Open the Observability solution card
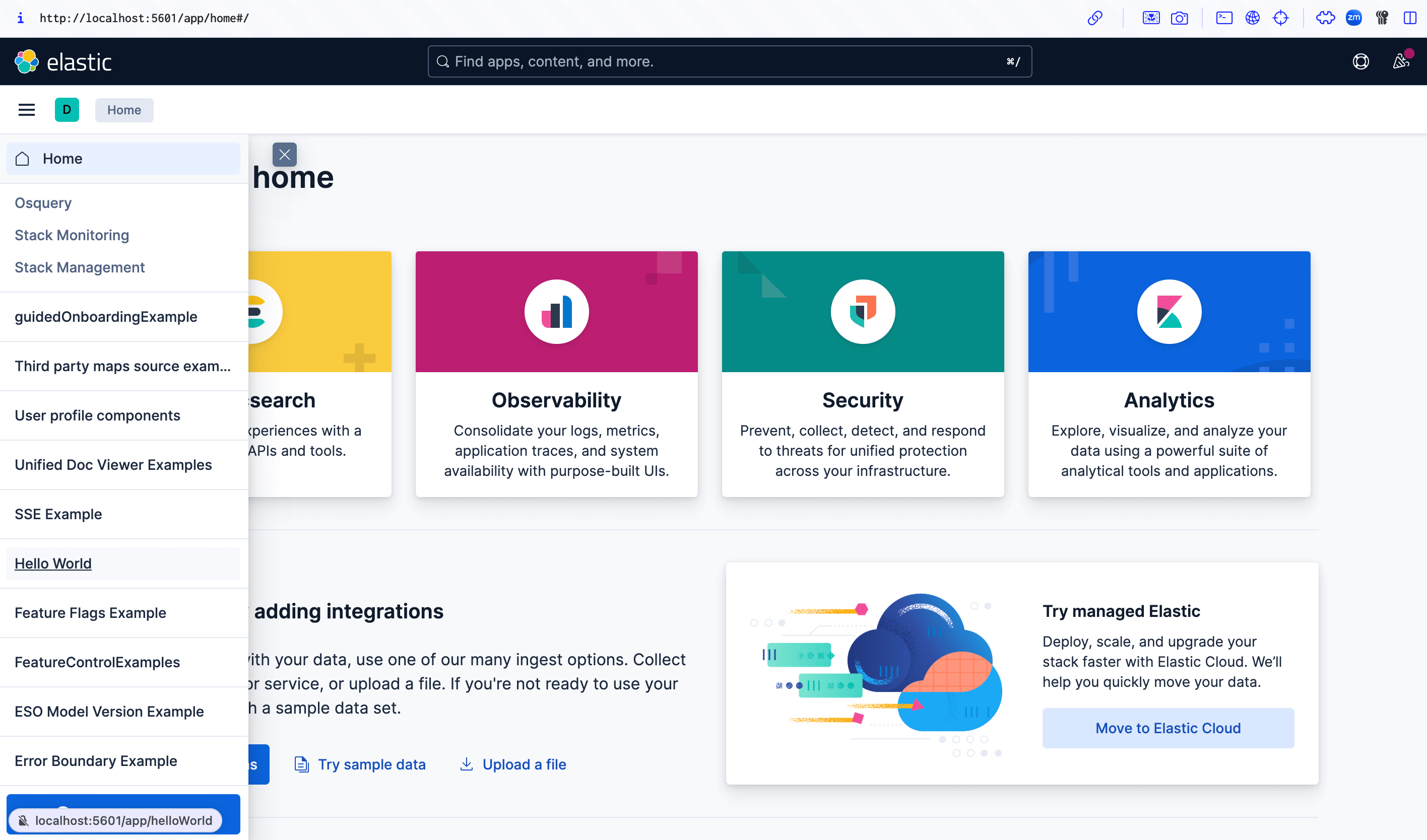The image size is (1427, 840). (x=557, y=374)
